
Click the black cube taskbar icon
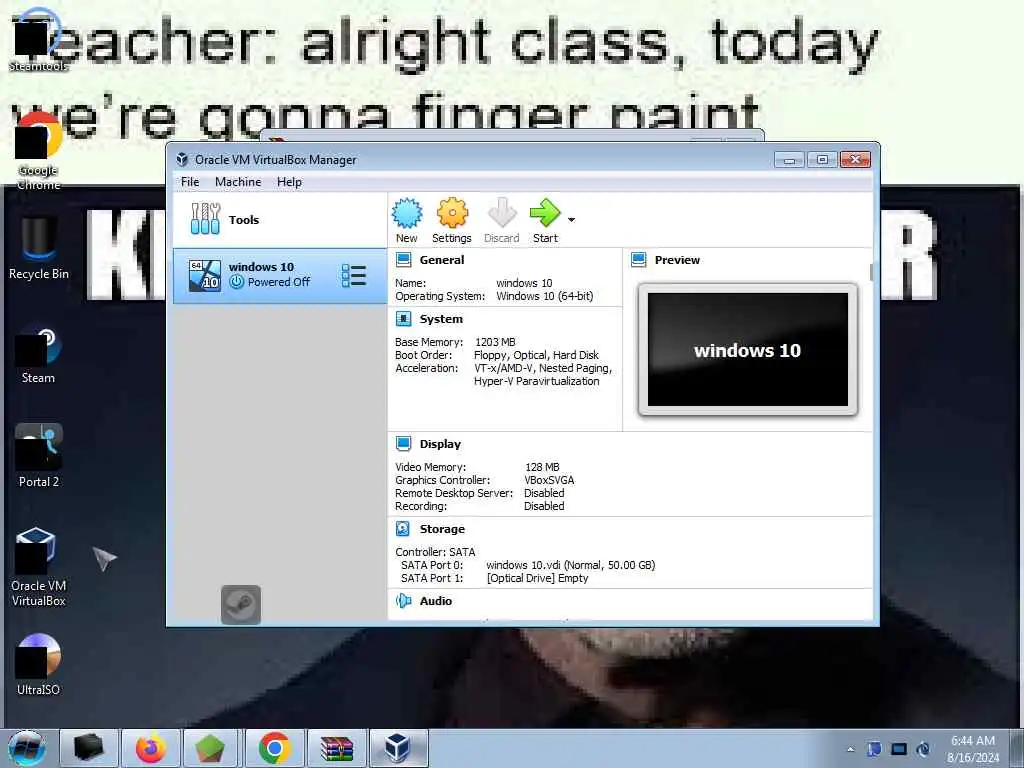pyautogui.click(x=89, y=748)
